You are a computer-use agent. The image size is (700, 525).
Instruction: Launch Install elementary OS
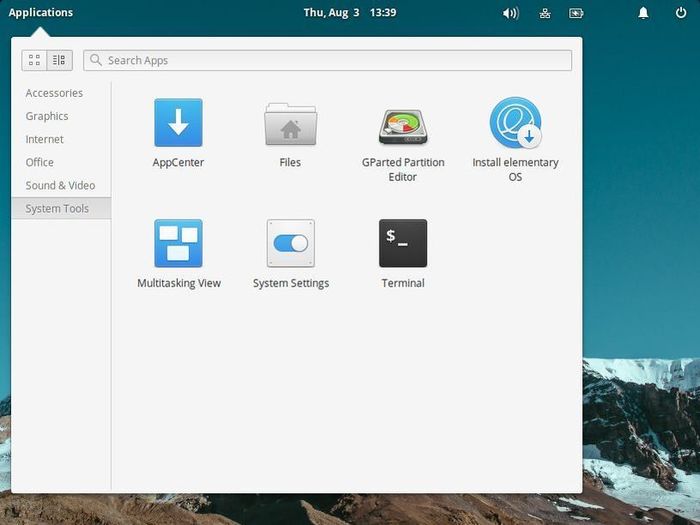coord(515,124)
